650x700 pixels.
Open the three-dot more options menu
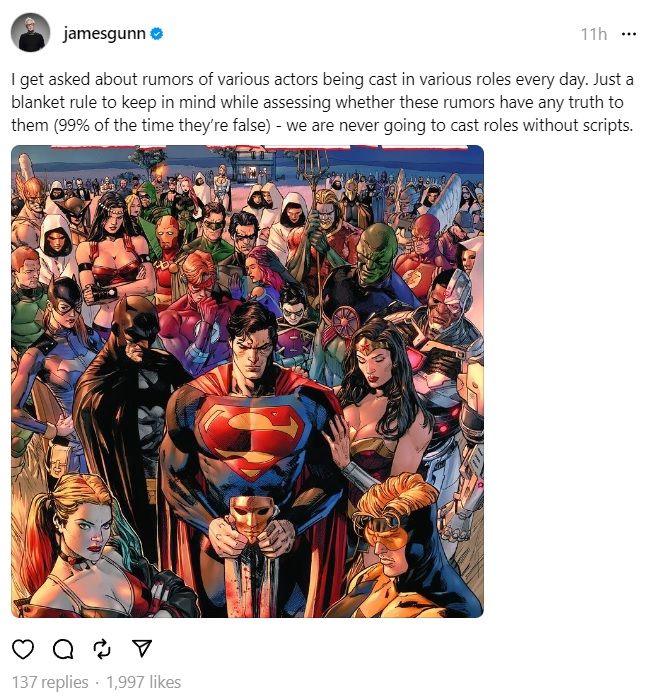[629, 34]
